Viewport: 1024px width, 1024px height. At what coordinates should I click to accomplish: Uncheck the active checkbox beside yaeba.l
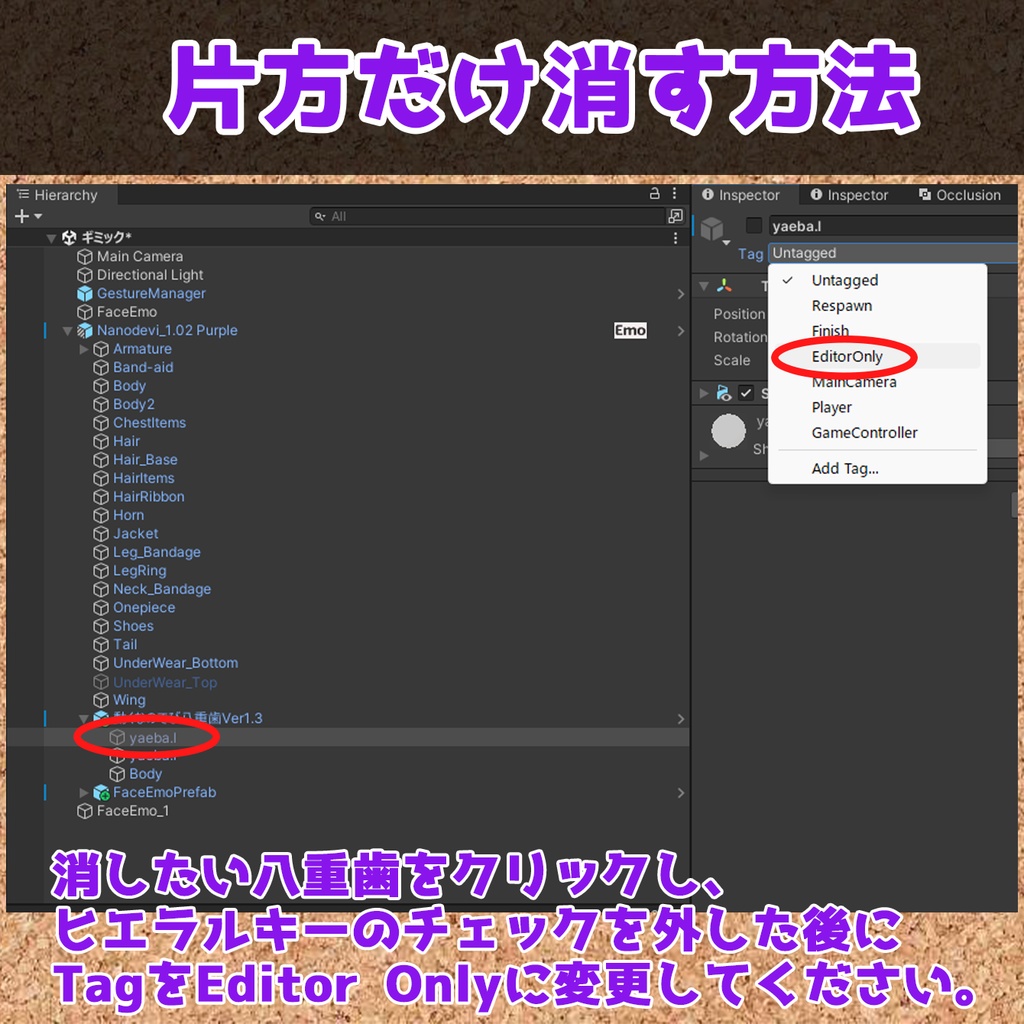point(754,226)
